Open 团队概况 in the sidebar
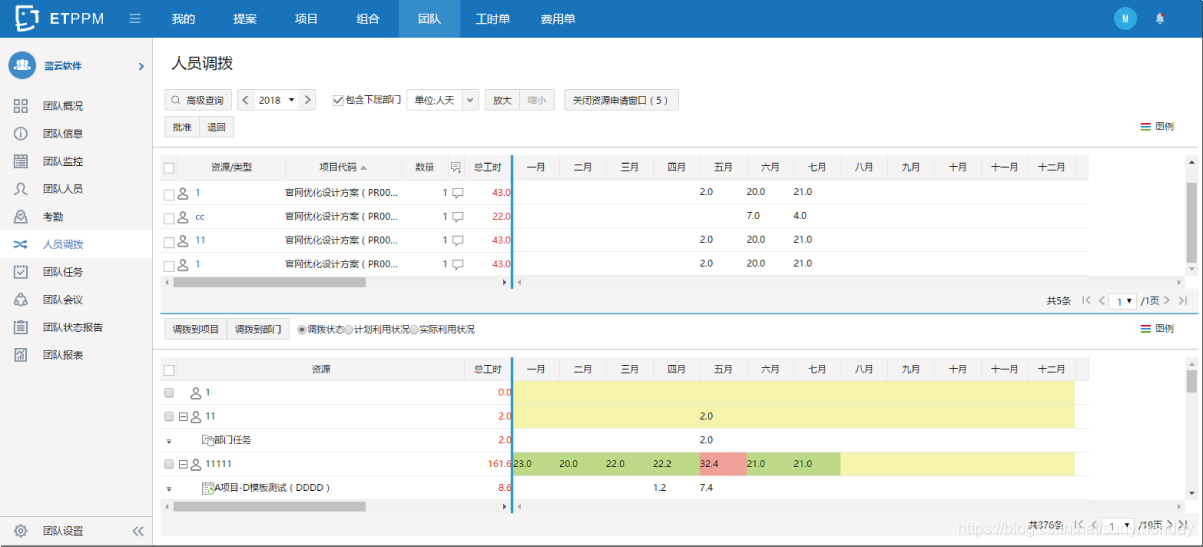The image size is (1203, 547). coord(62,106)
